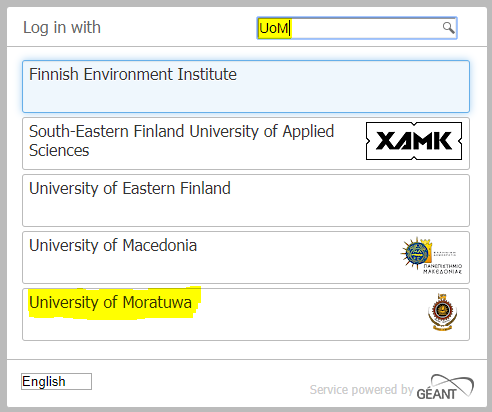492x412 pixels.
Task: Click the highlighted UoM text in search box
Action: 274,28
